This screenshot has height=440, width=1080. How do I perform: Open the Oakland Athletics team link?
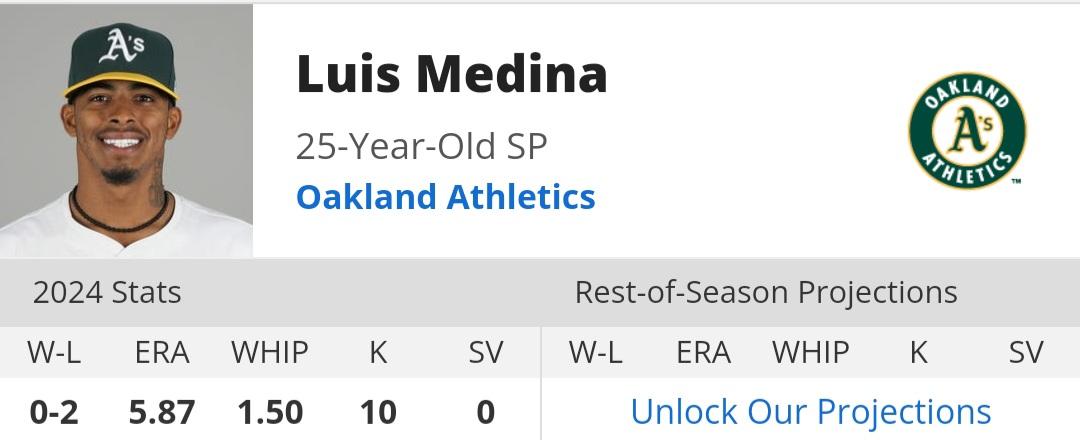pyautogui.click(x=445, y=196)
